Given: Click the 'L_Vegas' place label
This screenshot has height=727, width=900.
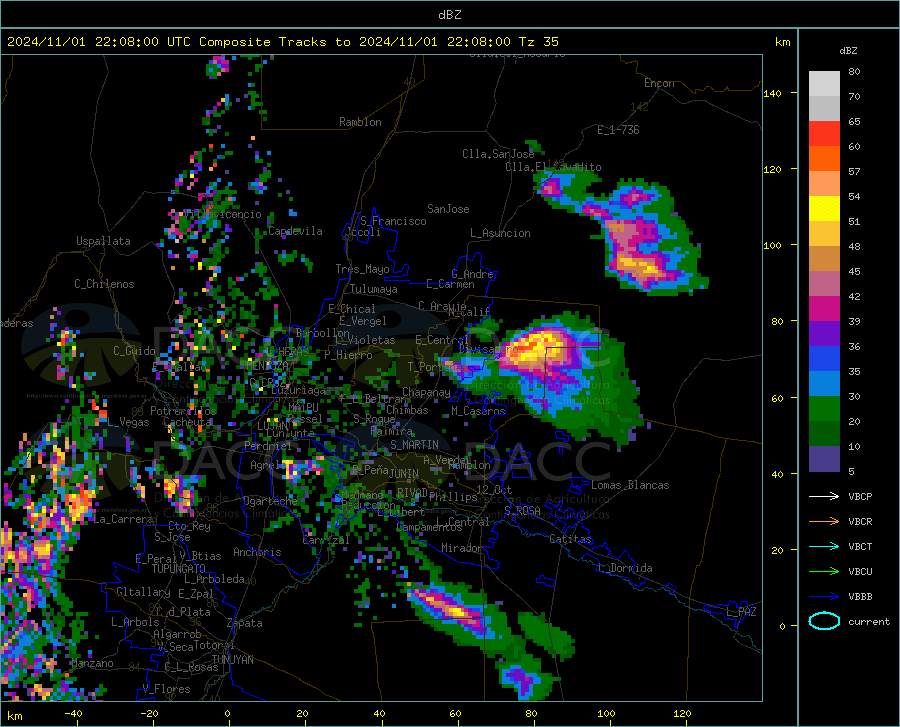Looking at the screenshot, I should point(128,422).
